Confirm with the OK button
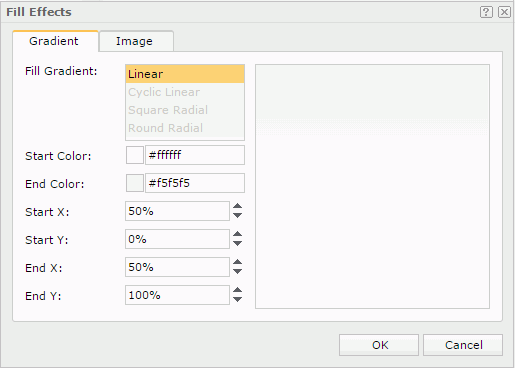Screen dimensions: 515x368 tap(379, 345)
